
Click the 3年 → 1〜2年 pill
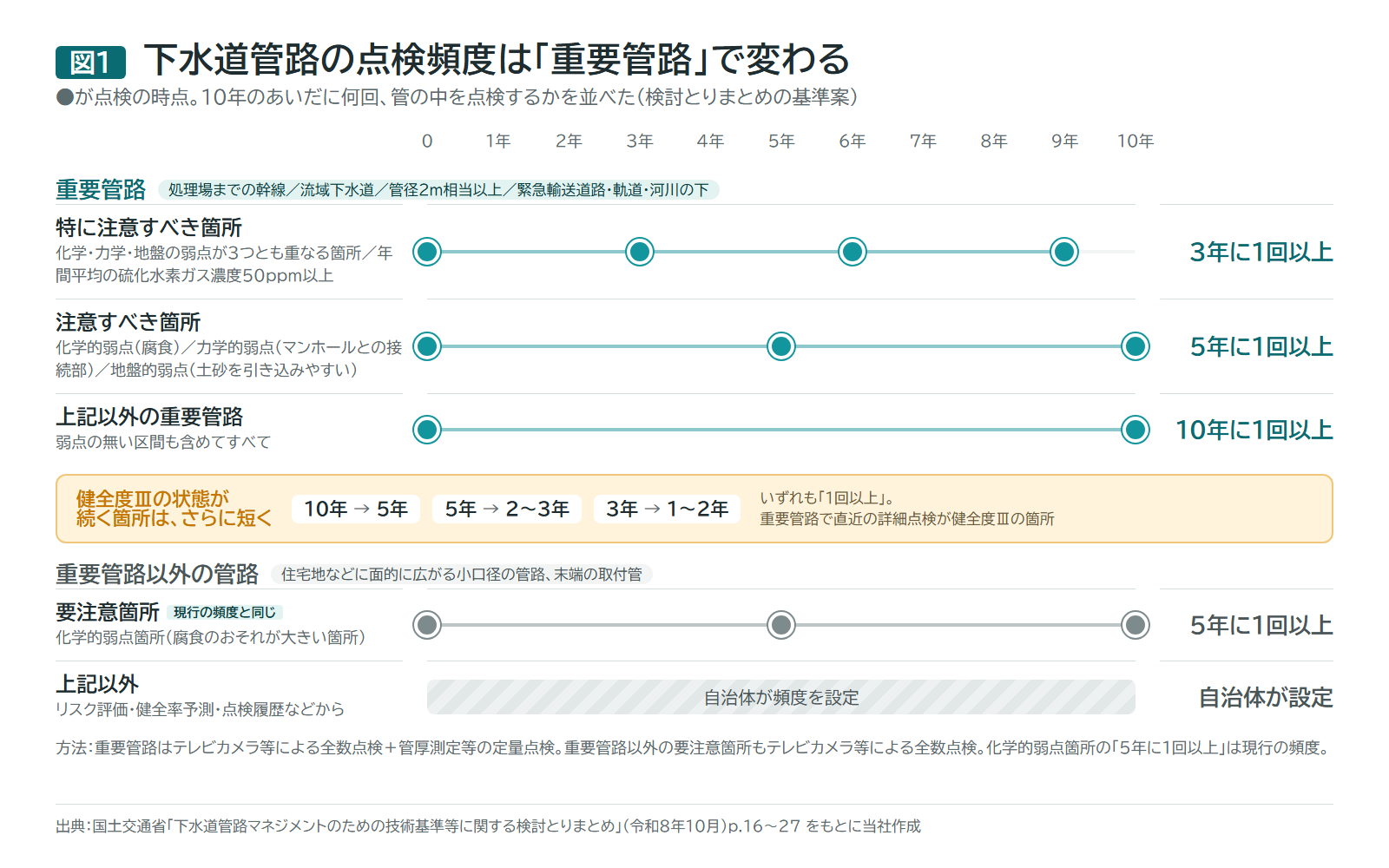tap(667, 509)
